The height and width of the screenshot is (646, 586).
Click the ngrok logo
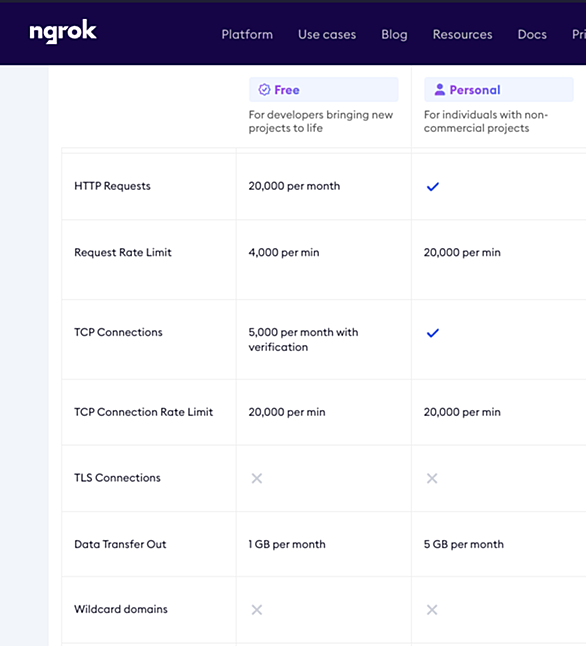click(x=63, y=31)
